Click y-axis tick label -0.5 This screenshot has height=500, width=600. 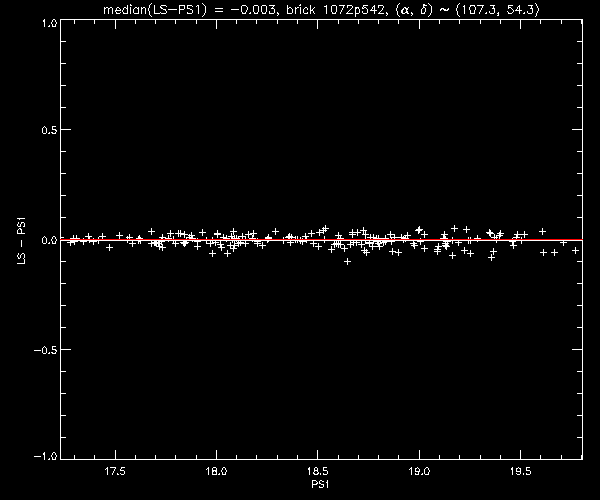tap(46, 350)
